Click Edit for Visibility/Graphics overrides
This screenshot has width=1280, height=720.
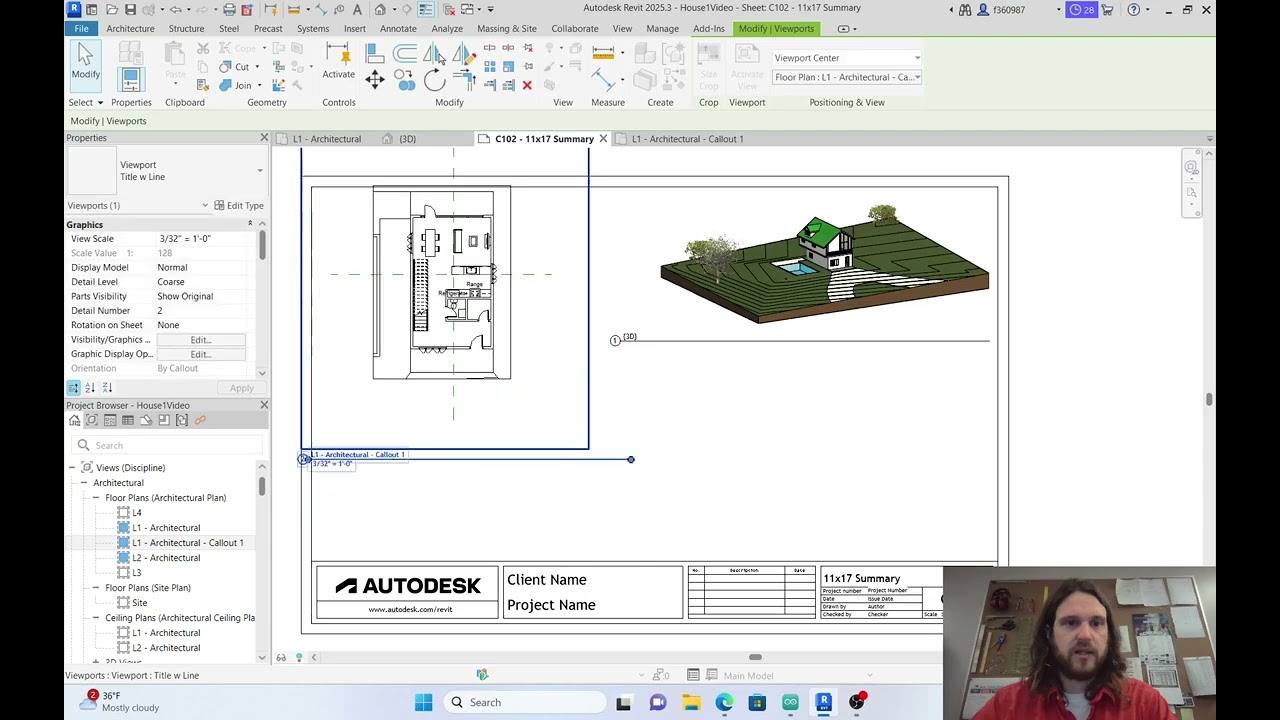200,340
